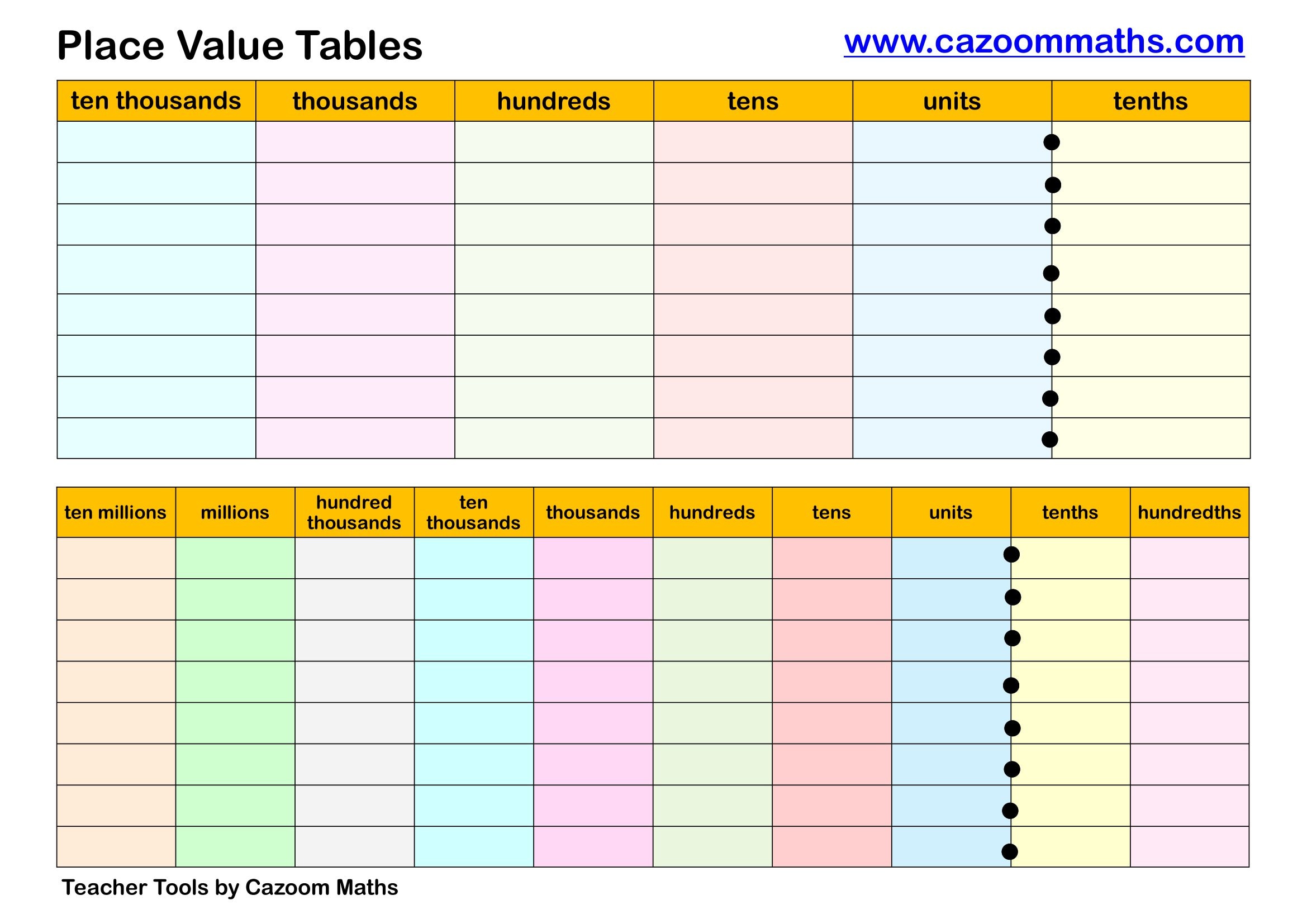
Task: Select the top table's "ten thousands" header
Action: pos(156,101)
